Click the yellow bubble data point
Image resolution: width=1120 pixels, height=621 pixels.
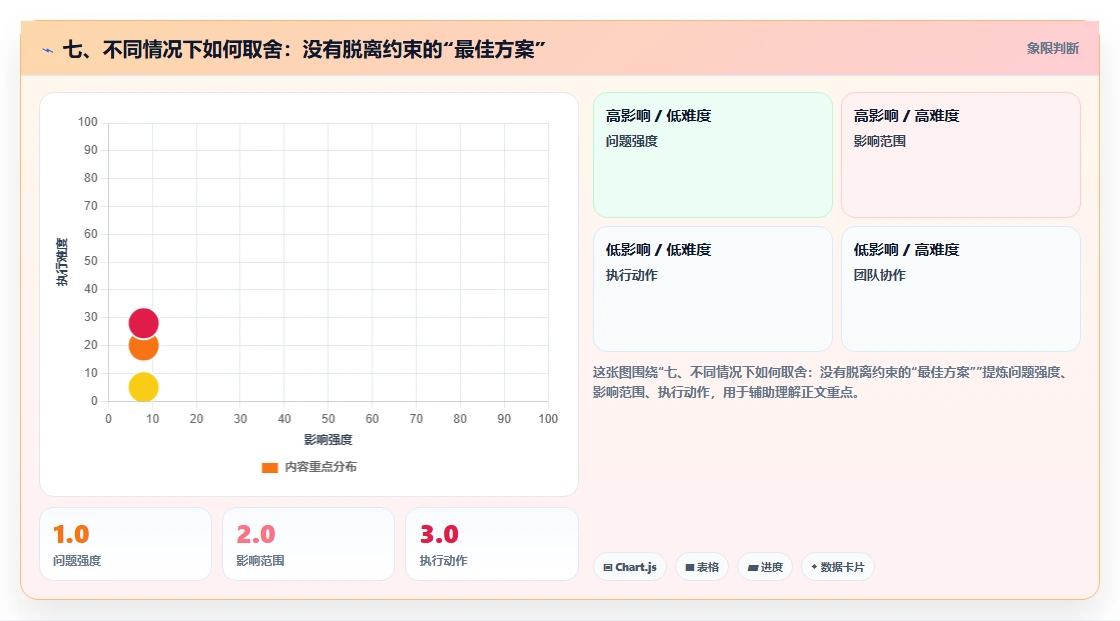click(x=144, y=387)
